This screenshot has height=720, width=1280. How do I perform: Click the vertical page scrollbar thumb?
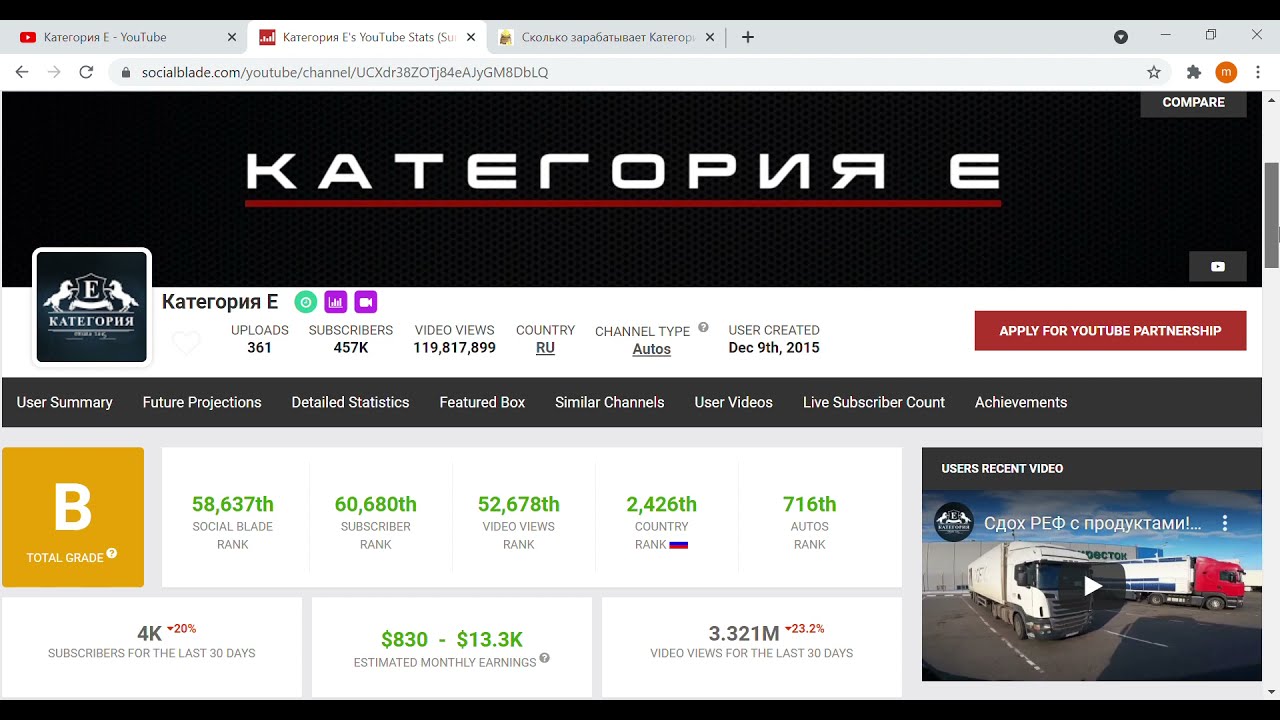coord(1272,215)
